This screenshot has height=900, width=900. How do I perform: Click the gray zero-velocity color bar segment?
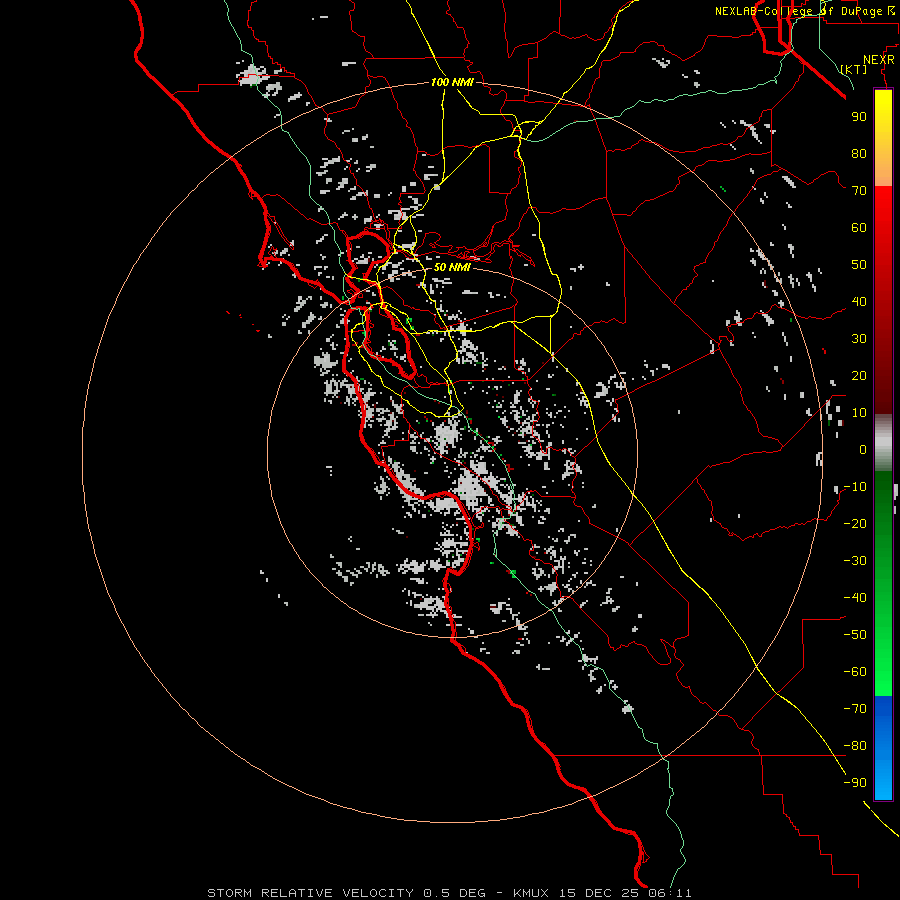(883, 443)
